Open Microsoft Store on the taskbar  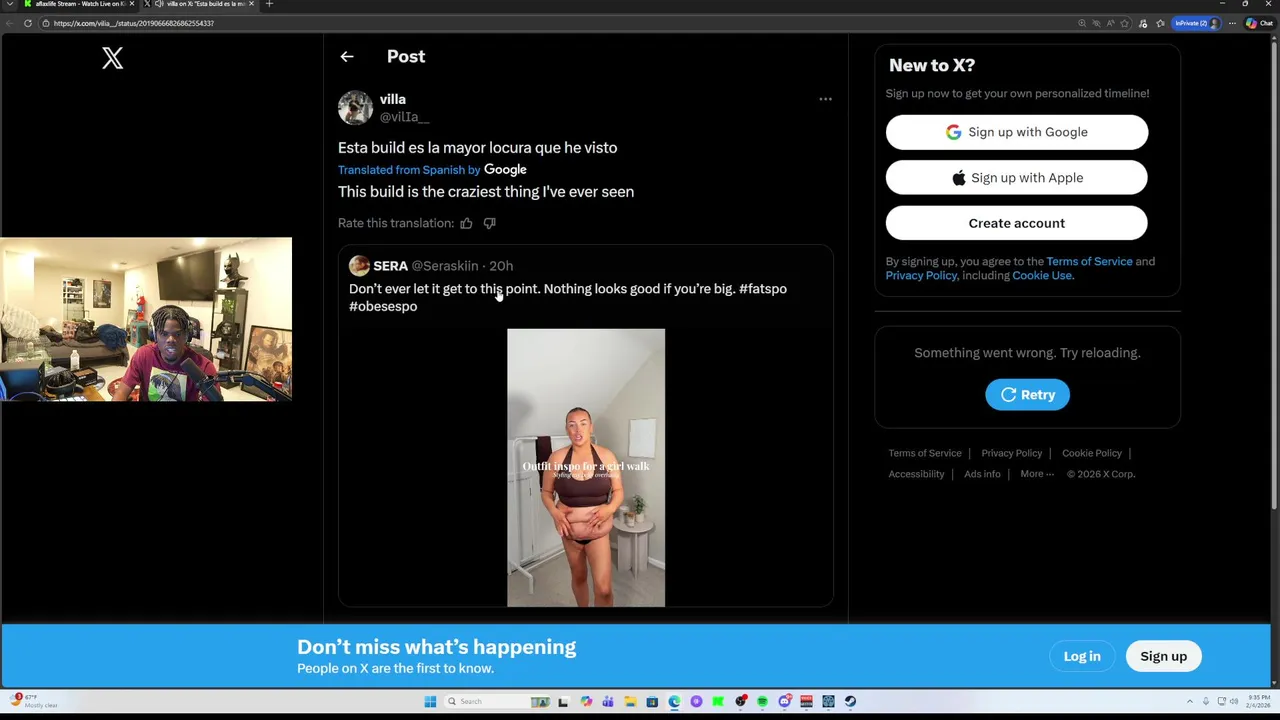[x=652, y=702]
